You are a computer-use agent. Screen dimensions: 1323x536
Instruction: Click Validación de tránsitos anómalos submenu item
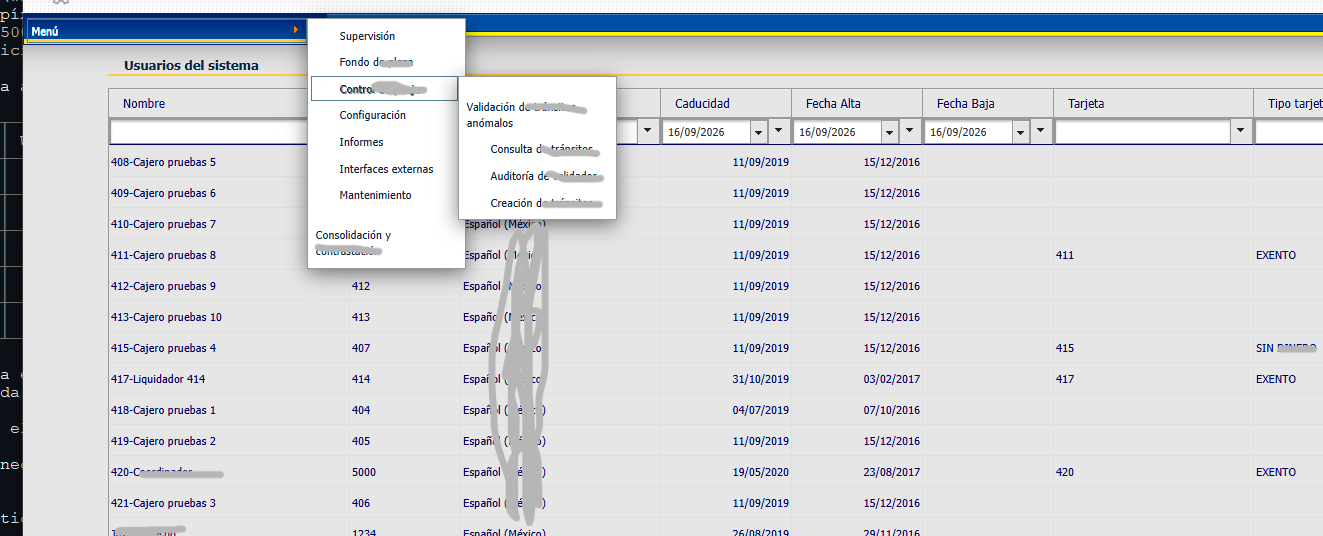tap(527, 115)
